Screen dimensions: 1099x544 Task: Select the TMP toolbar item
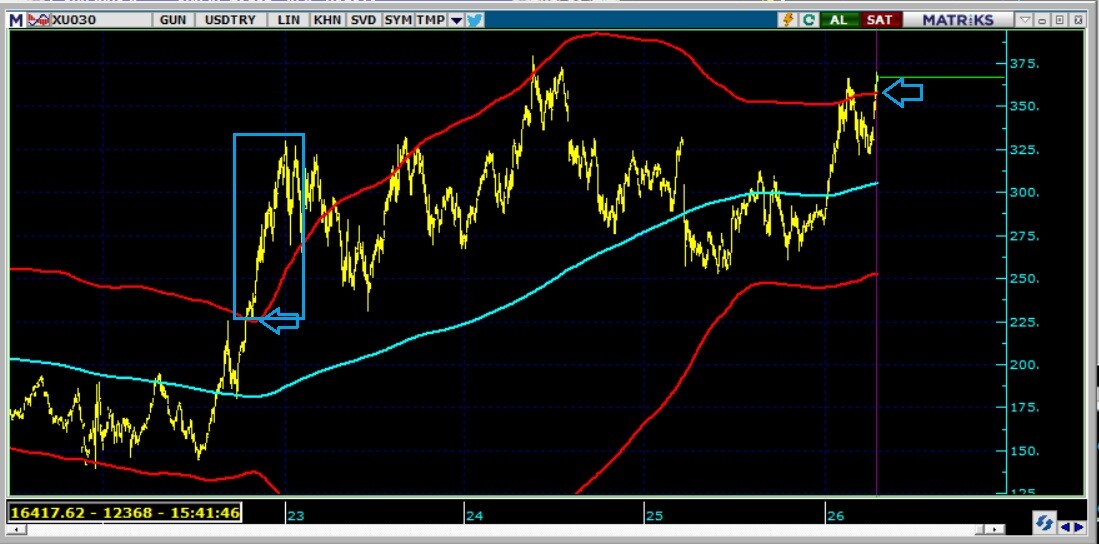click(430, 20)
